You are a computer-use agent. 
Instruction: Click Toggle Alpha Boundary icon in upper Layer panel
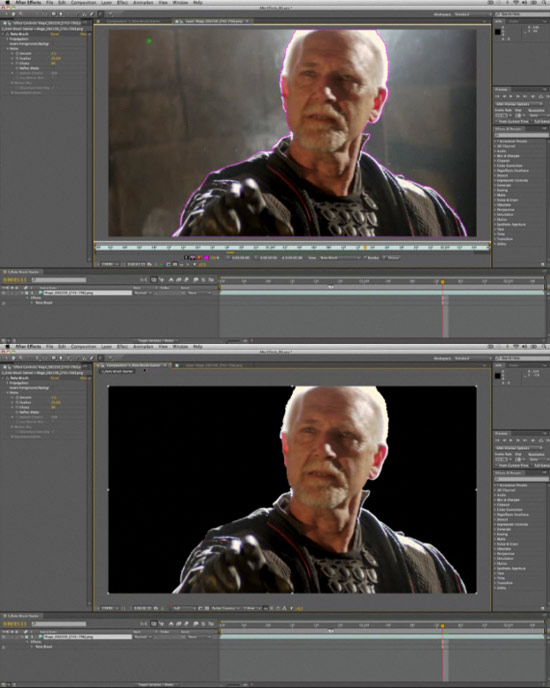[x=193, y=258]
